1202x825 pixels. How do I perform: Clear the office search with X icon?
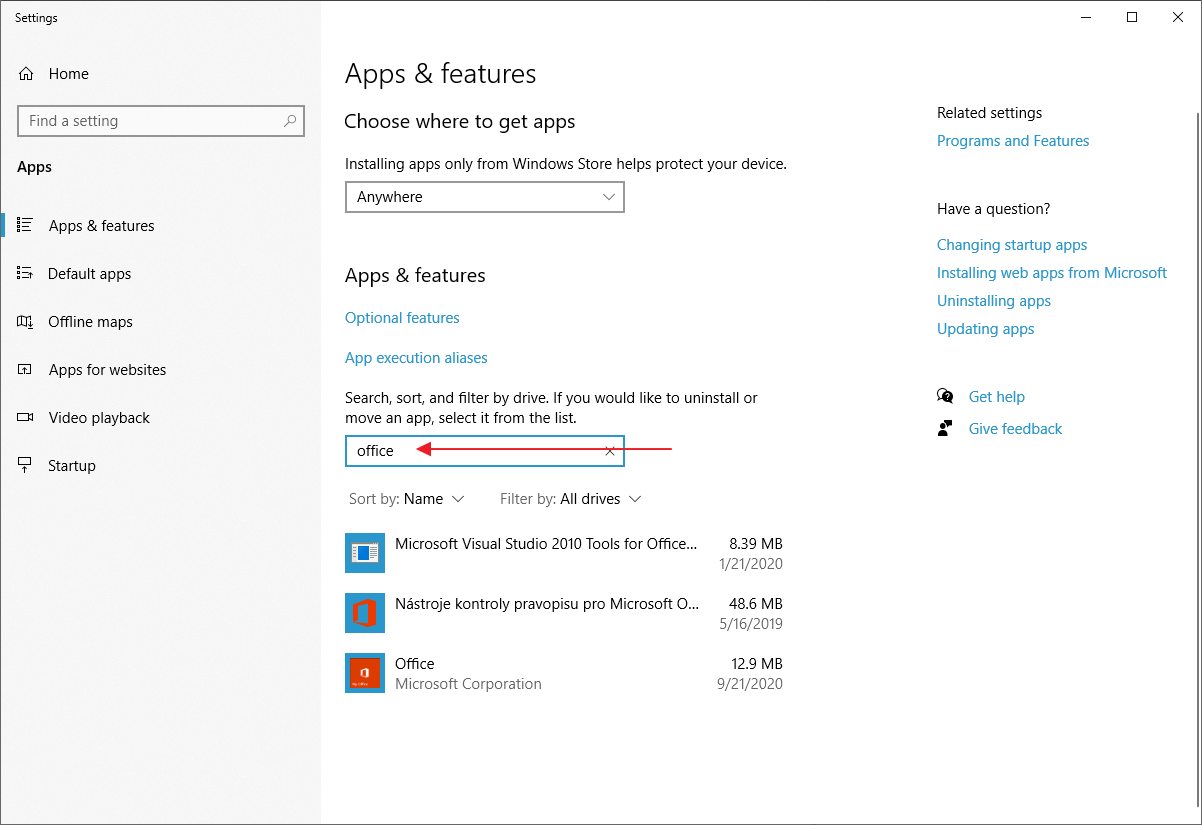pyautogui.click(x=610, y=451)
